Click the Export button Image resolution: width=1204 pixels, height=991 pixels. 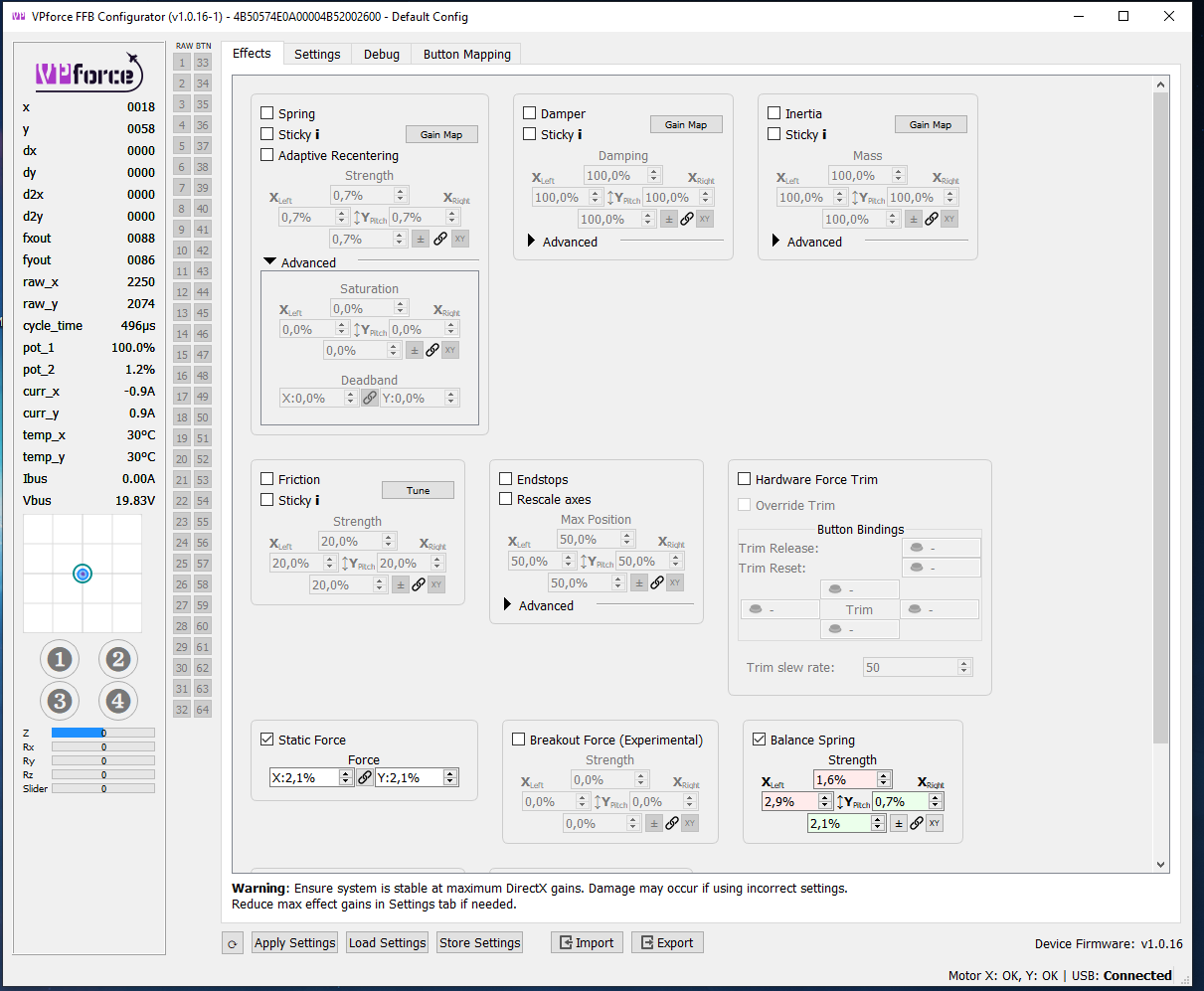coord(667,943)
